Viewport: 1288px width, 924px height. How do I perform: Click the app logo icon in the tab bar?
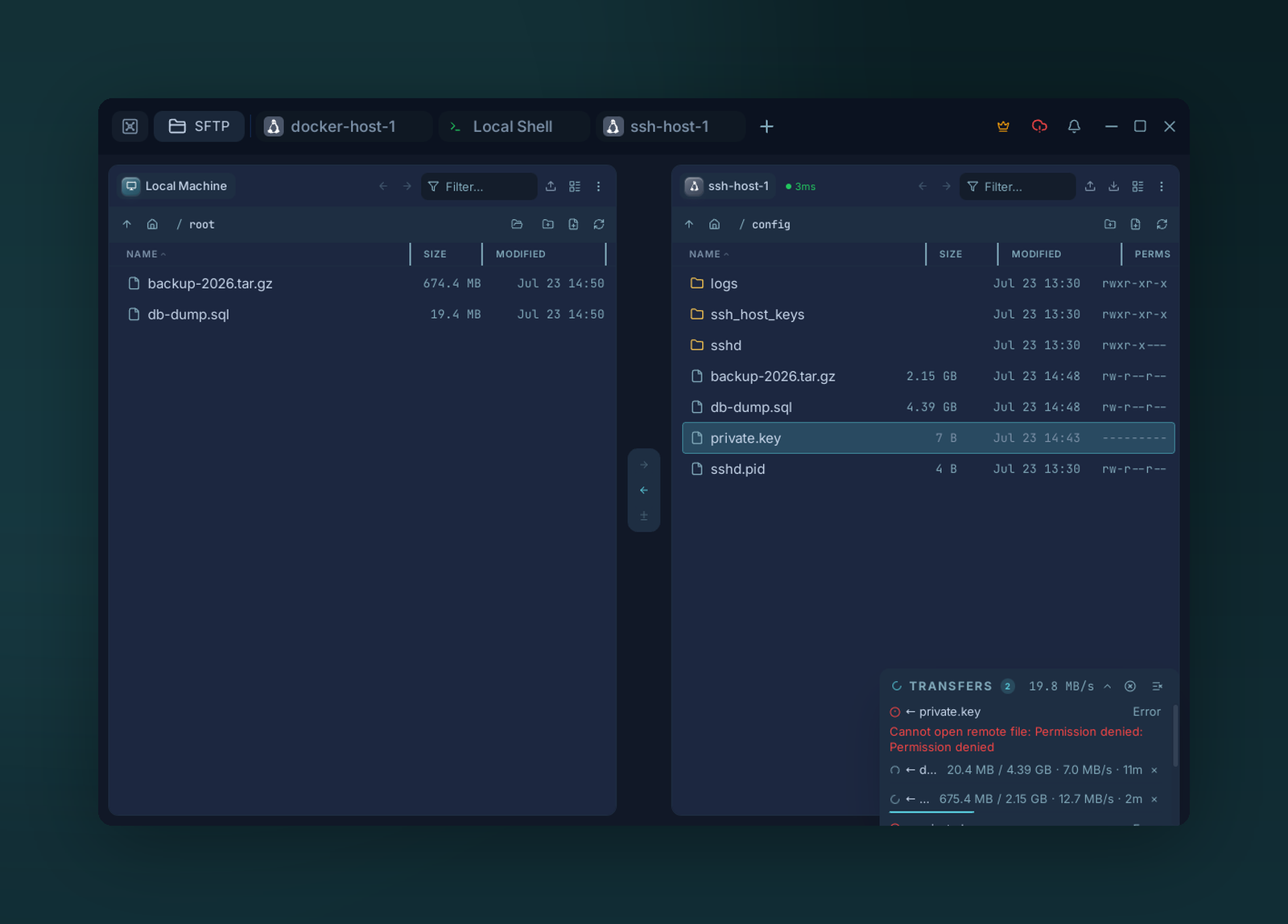click(x=130, y=126)
